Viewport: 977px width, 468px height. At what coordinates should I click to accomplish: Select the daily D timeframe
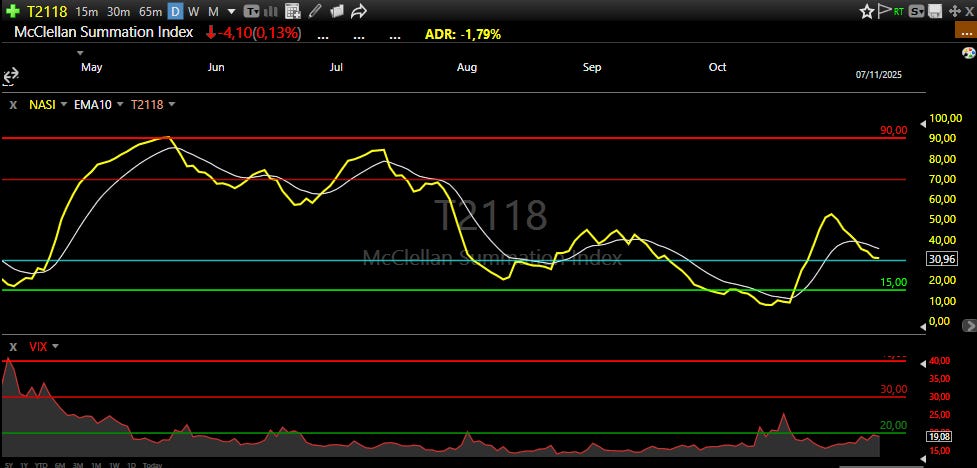176,11
